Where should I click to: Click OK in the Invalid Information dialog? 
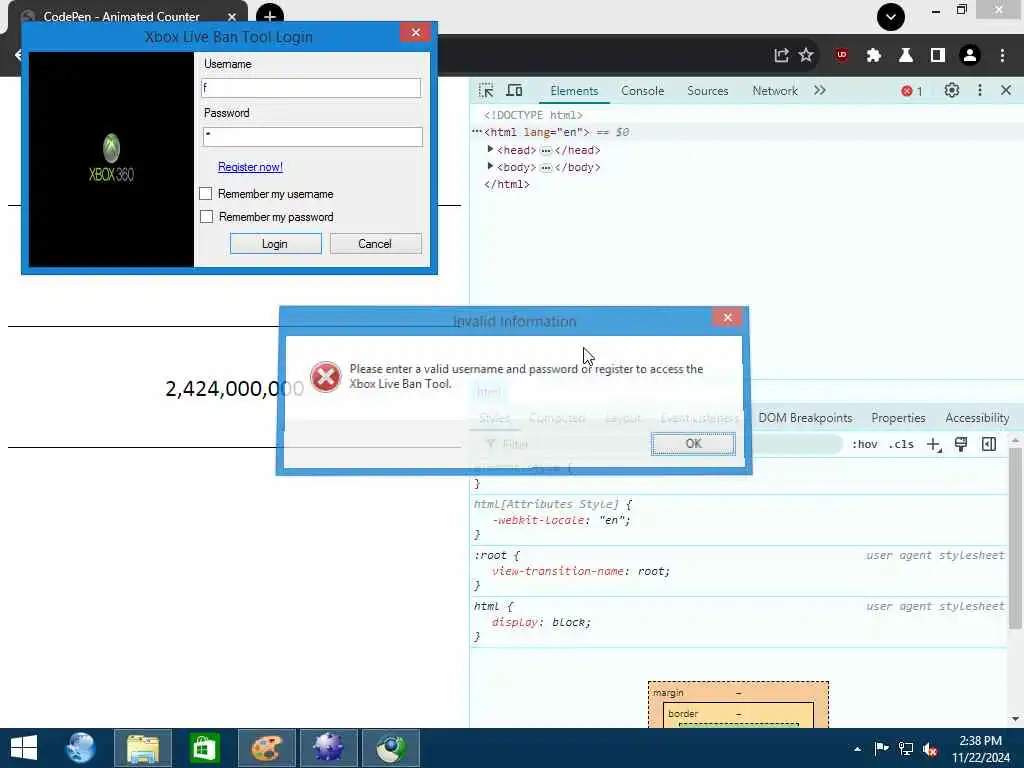pyautogui.click(x=693, y=443)
